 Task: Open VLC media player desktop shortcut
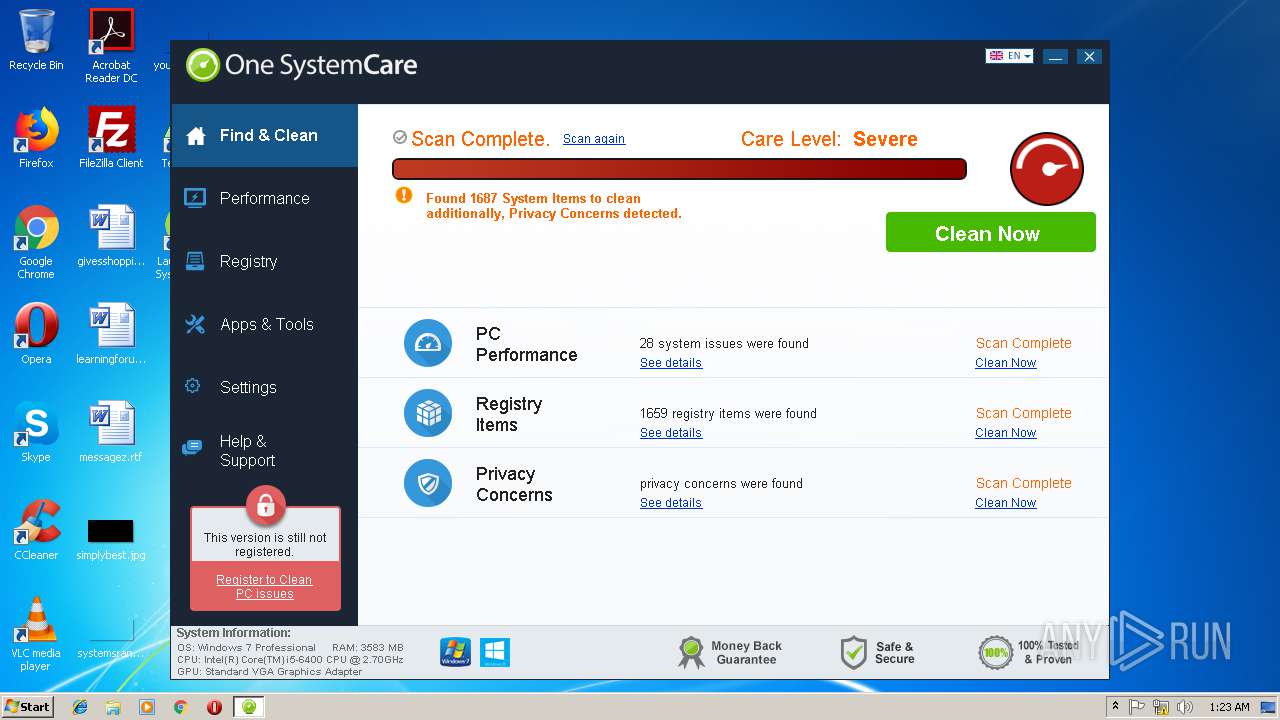(x=36, y=634)
